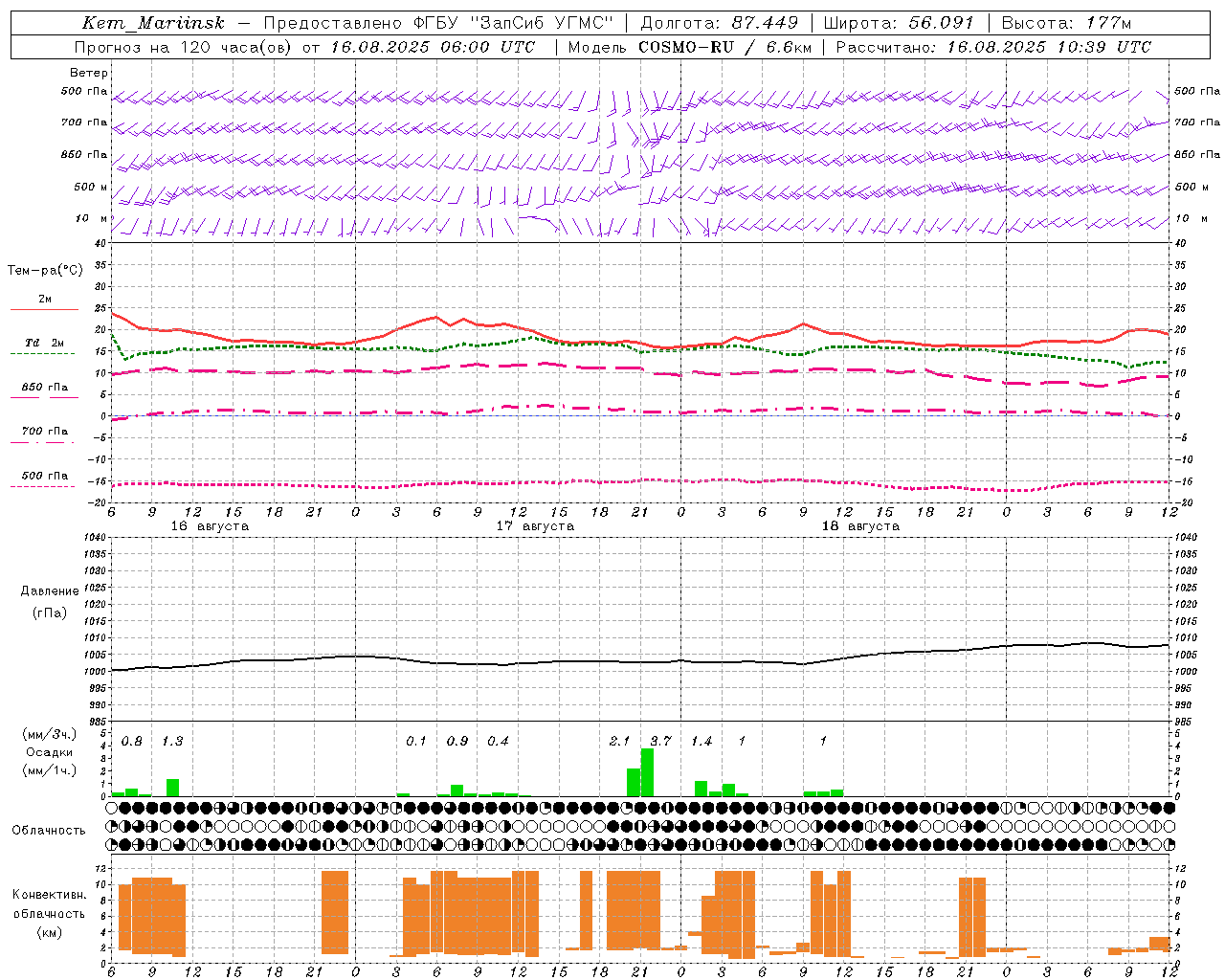The width and height of the screenshot is (1225, 980).
Task: Click 'Прогноз на 120 часа(ов)' forecast text
Action: click(184, 47)
